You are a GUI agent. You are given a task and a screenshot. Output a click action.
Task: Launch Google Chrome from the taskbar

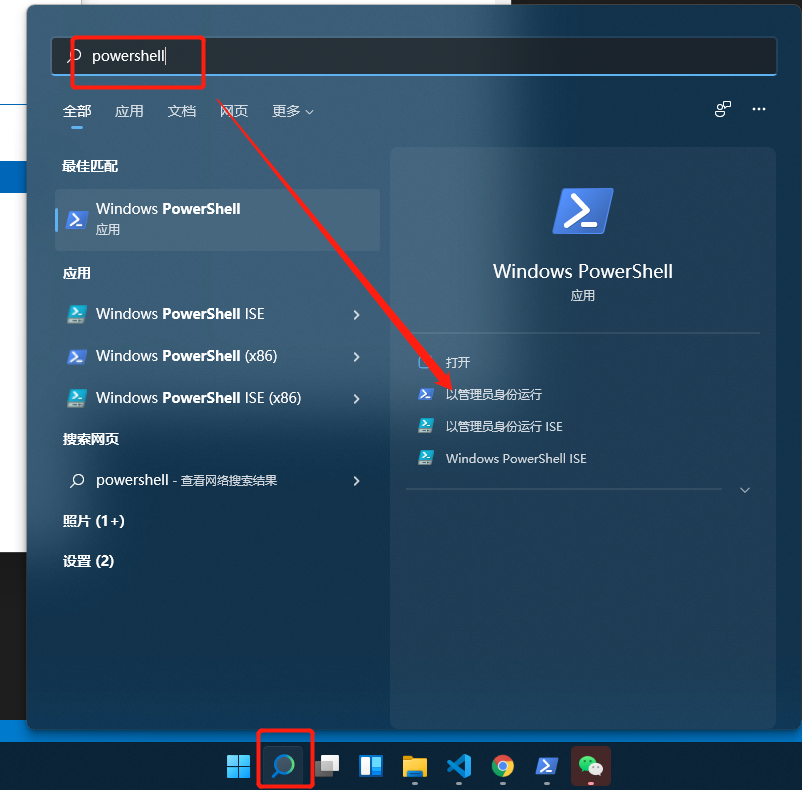click(502, 766)
